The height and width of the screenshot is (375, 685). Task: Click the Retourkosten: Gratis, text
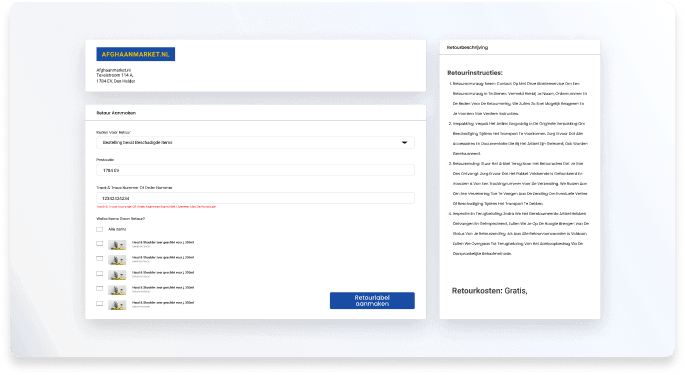coord(489,291)
